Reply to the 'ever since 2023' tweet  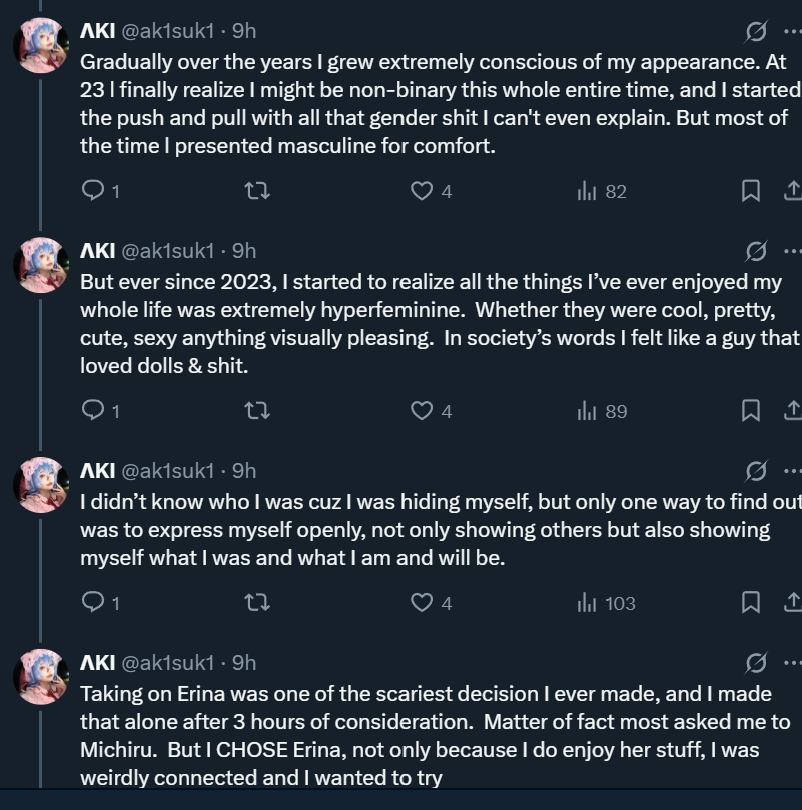coord(93,410)
